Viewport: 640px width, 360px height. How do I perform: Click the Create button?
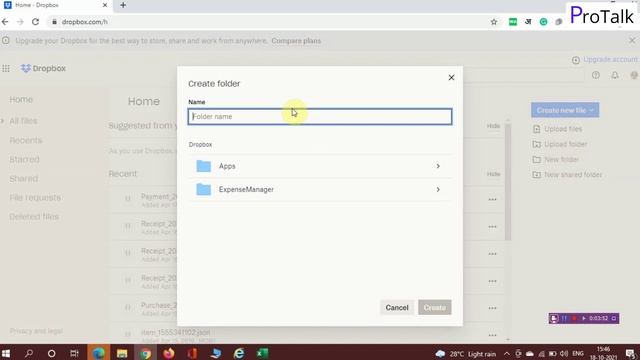pos(435,308)
